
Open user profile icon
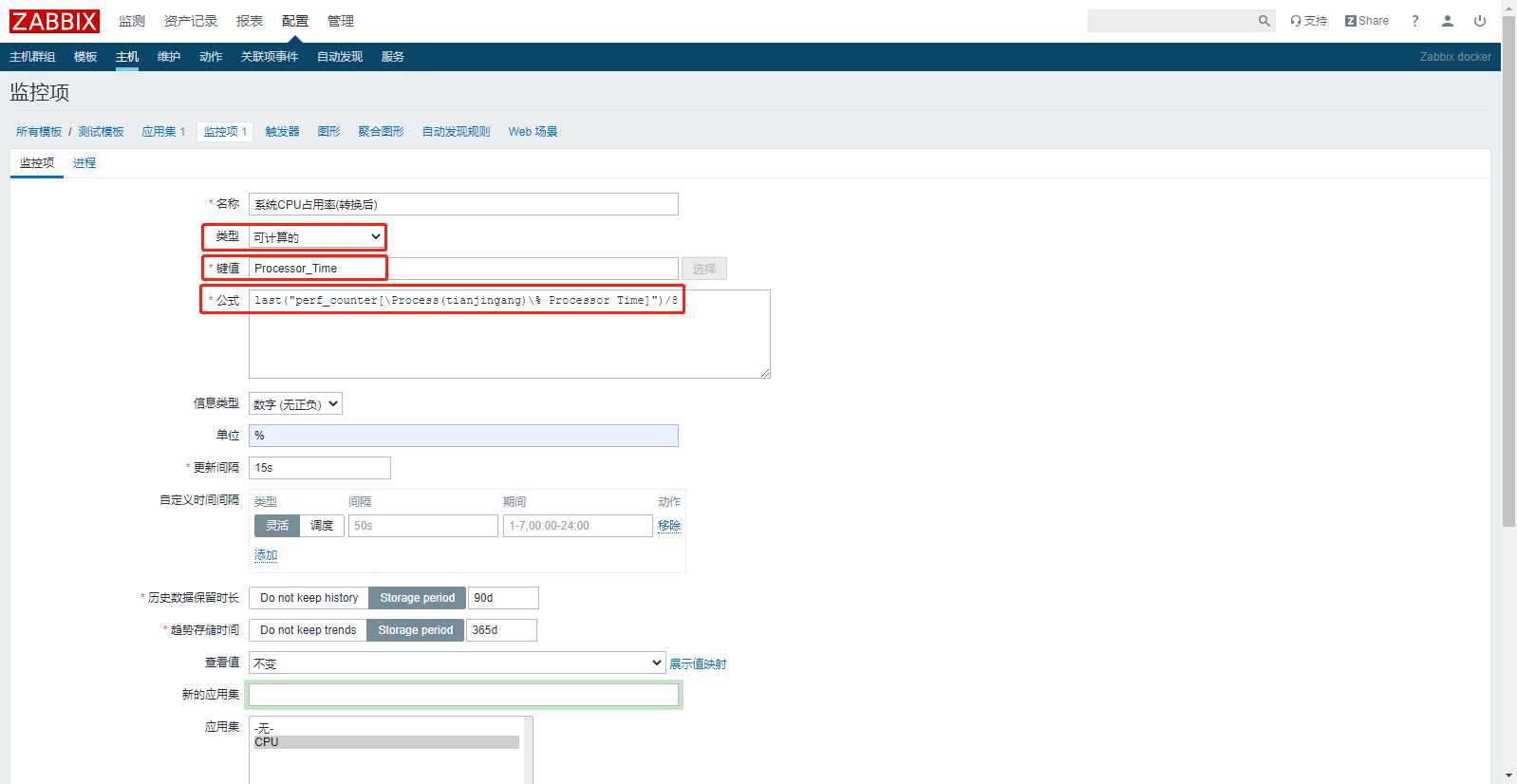(1447, 21)
